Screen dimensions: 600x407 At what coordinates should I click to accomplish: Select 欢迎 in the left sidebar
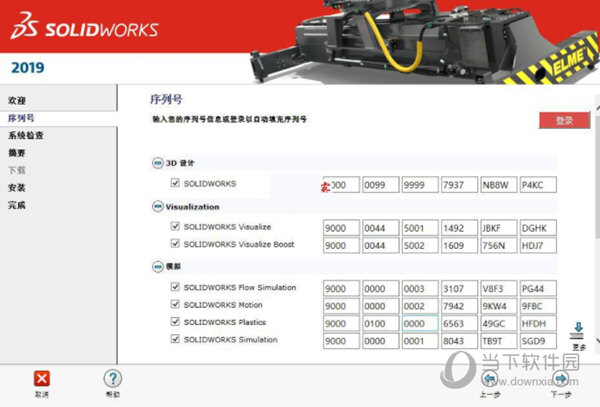(x=17, y=101)
